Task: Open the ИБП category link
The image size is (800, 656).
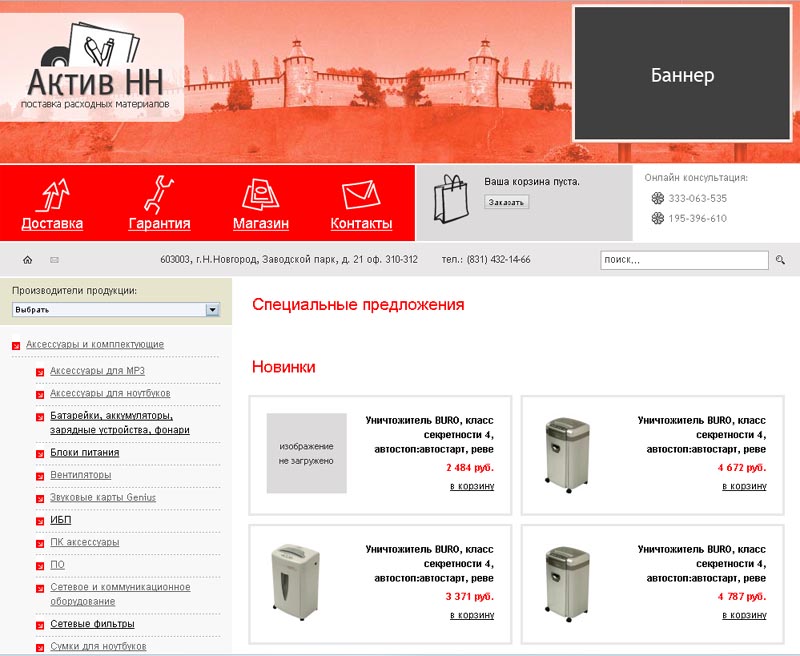Action: coord(61,519)
